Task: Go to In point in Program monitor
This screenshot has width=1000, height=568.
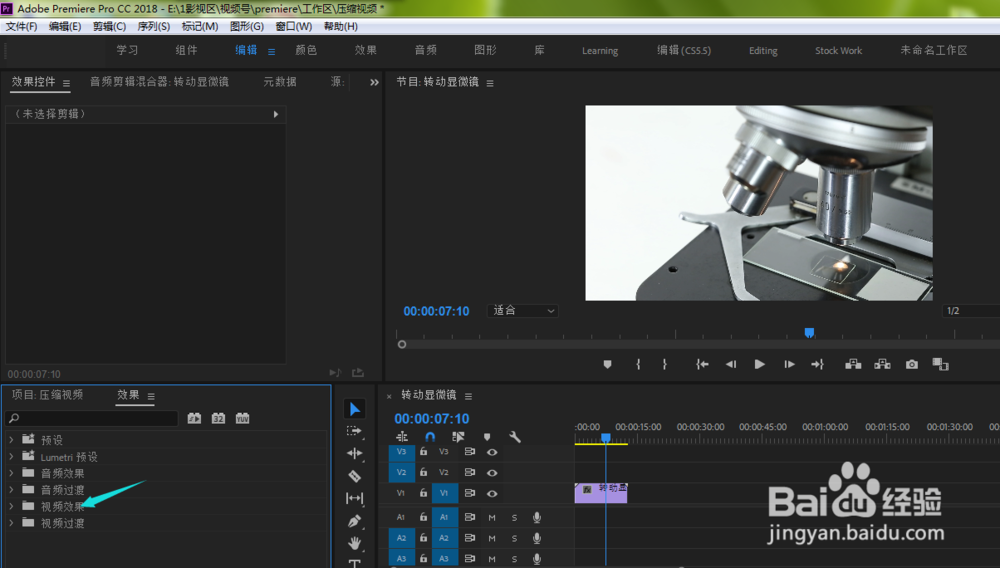Action: 702,365
